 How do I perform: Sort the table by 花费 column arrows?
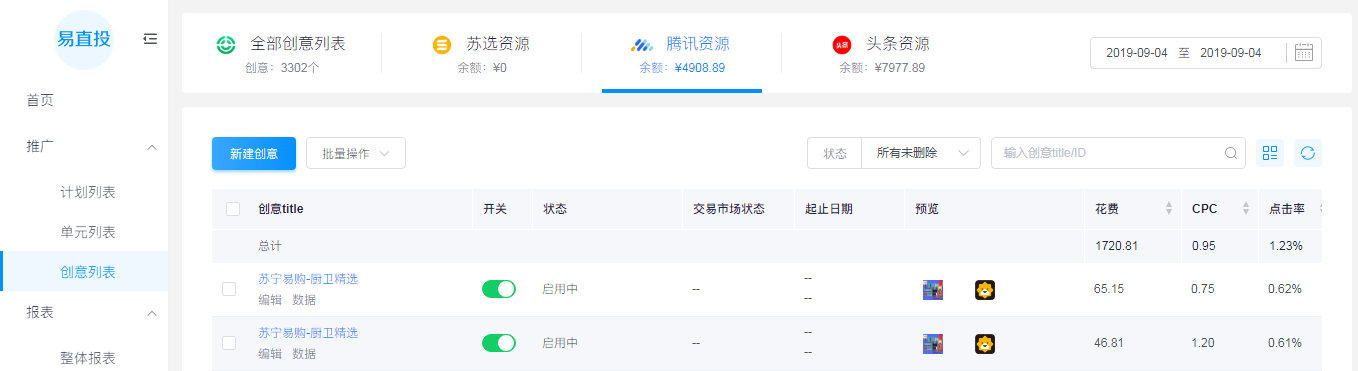coord(1169,209)
